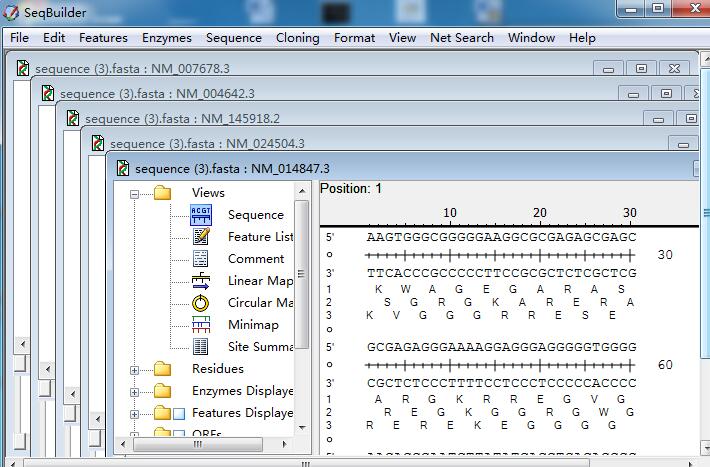Toggle the Features Displayed checkbox
Viewport: 710px width, 467px height.
tap(178, 413)
